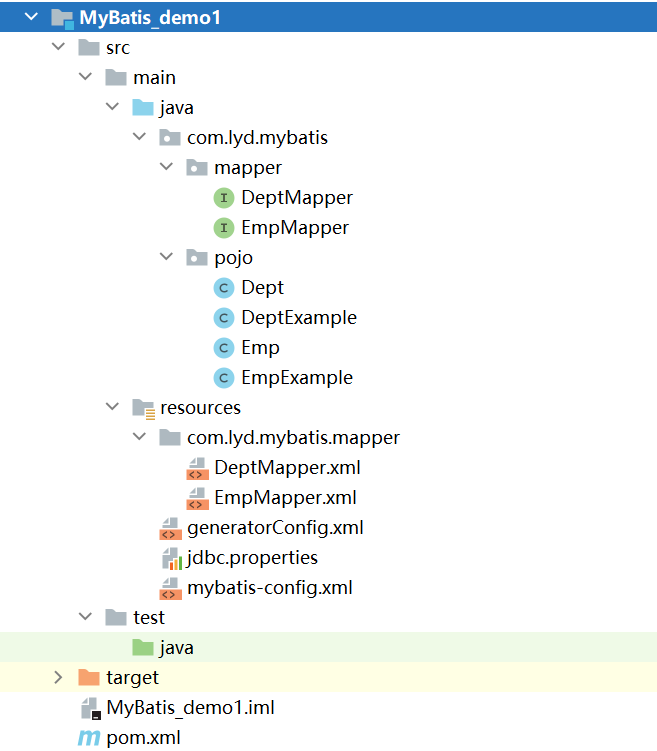
Task: Select the pom.xml file name
Action: [143, 738]
